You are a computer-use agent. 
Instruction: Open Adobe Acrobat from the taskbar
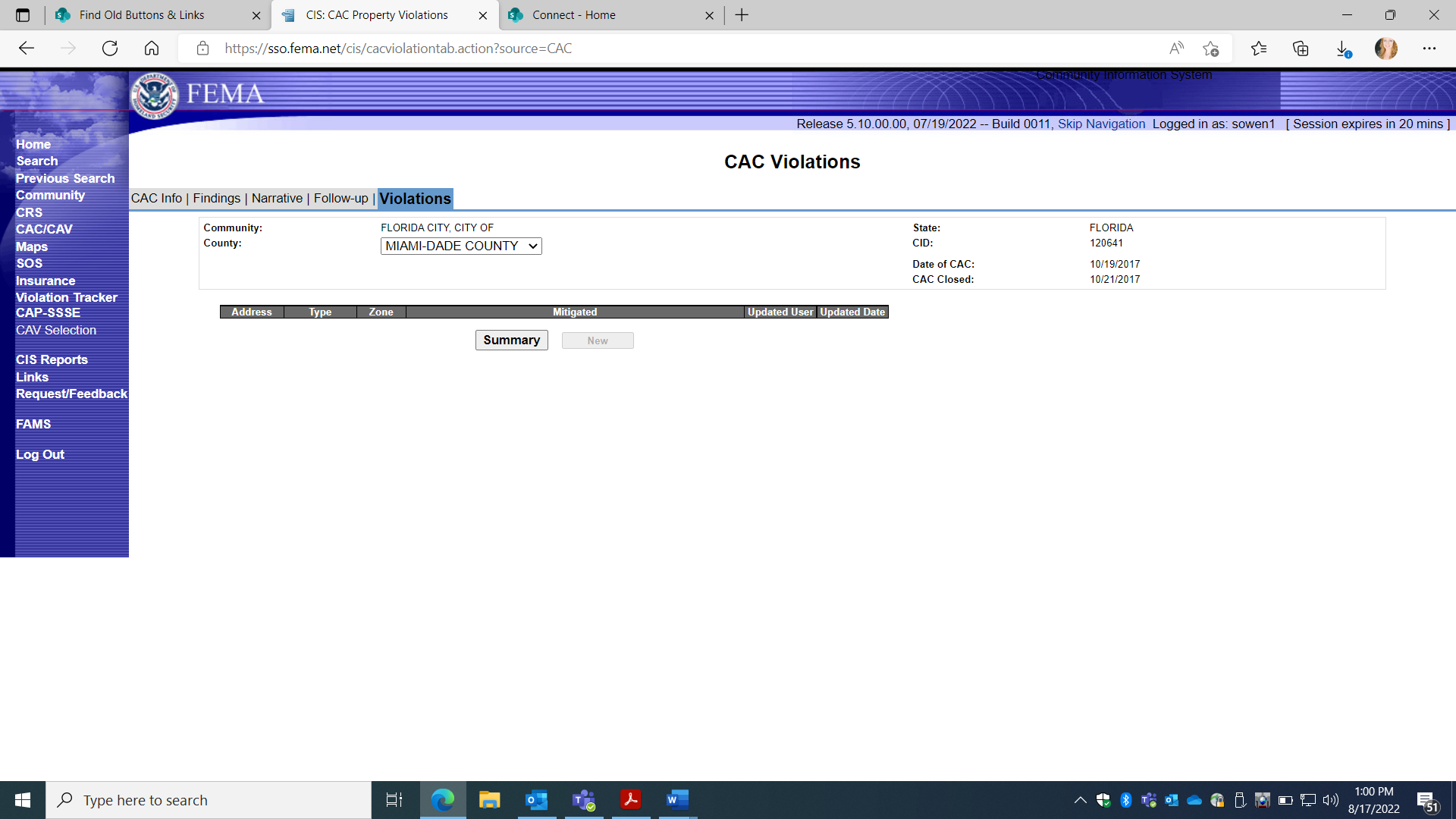[x=630, y=800]
